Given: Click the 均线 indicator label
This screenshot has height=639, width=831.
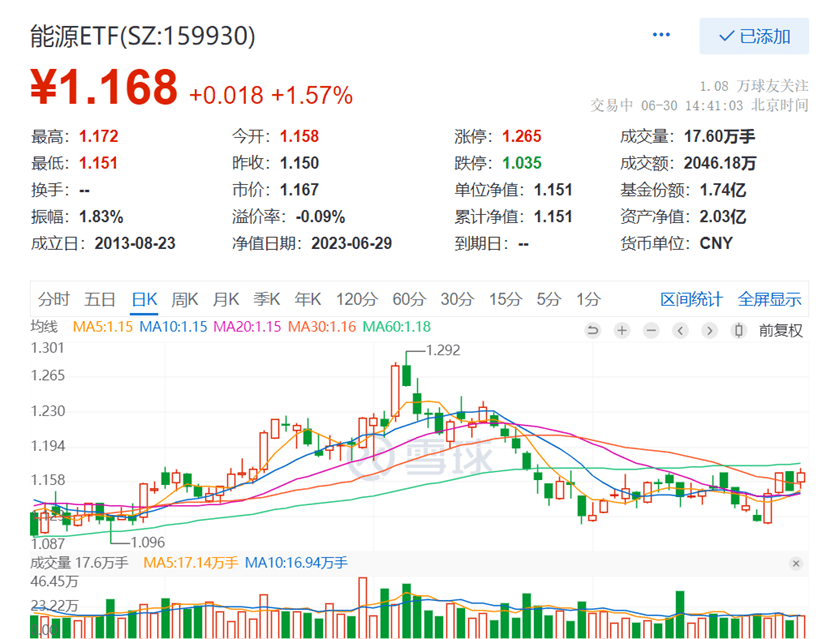Looking at the screenshot, I should (44, 326).
